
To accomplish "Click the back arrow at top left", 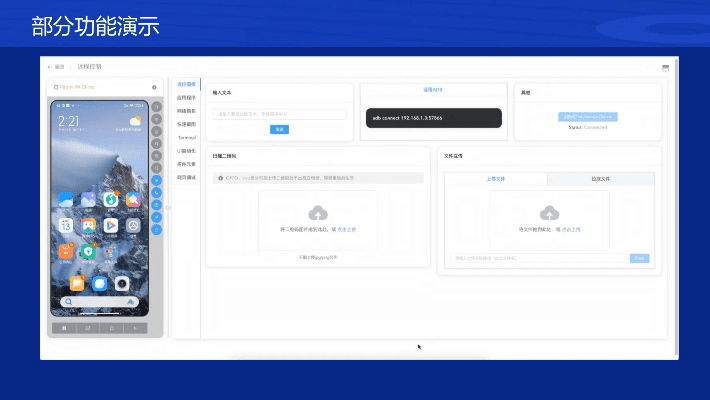I will 50,67.
